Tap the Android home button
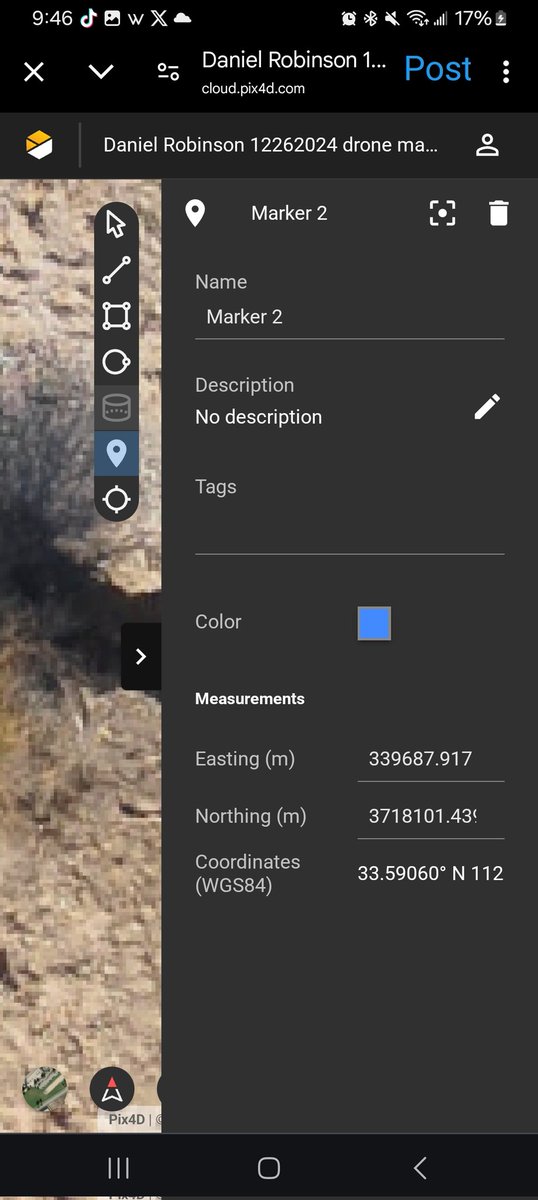Screen dimensions: 538x1200 269,1168
